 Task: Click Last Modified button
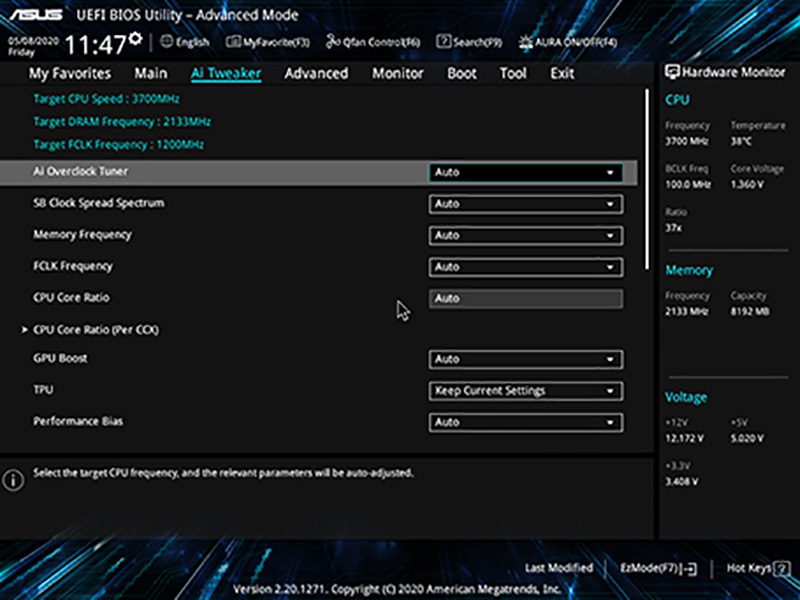point(559,568)
